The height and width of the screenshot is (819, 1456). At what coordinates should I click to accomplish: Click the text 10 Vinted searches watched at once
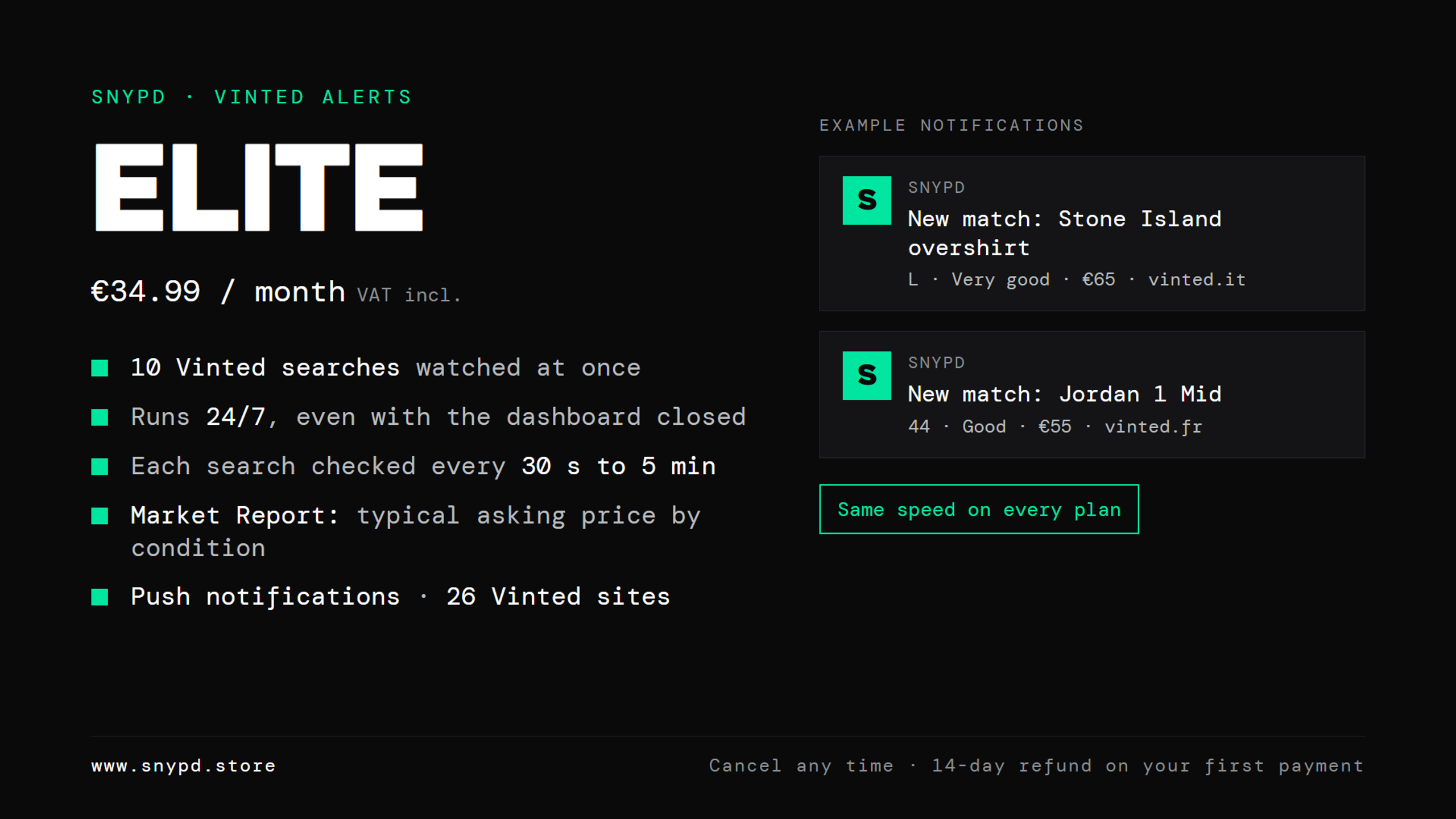386,367
